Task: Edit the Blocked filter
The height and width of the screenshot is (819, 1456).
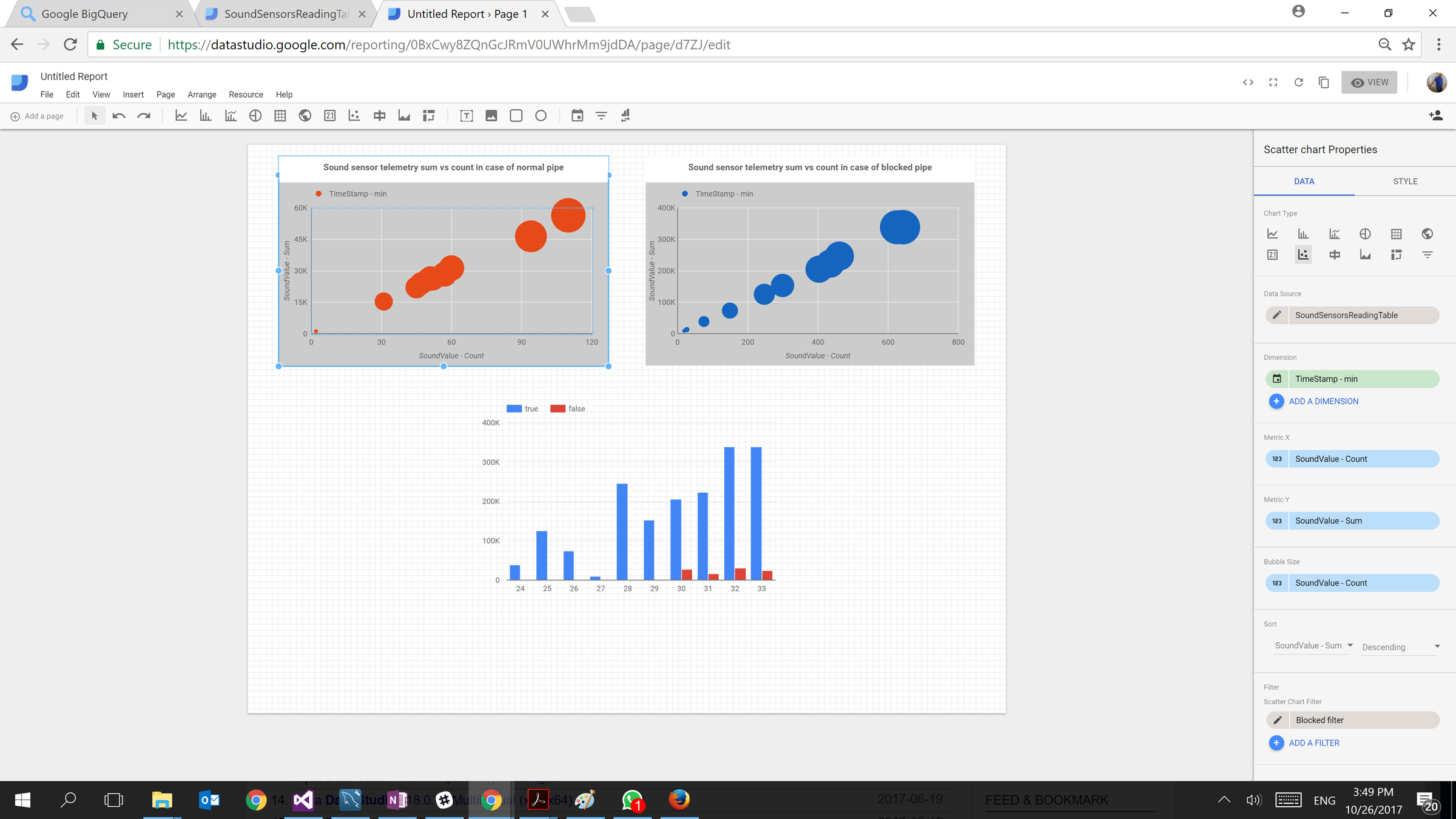Action: tap(1277, 720)
